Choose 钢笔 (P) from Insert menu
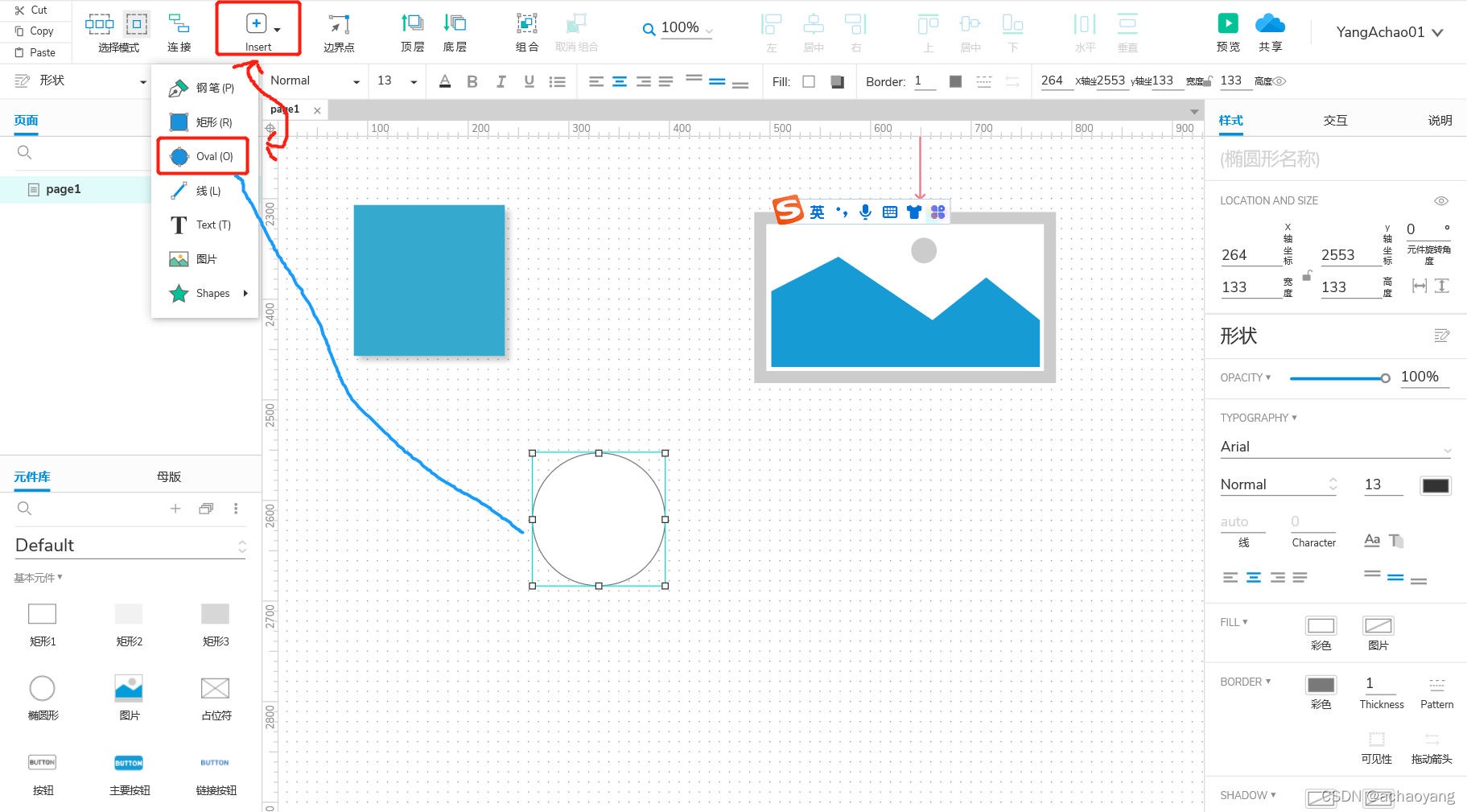 pos(204,88)
